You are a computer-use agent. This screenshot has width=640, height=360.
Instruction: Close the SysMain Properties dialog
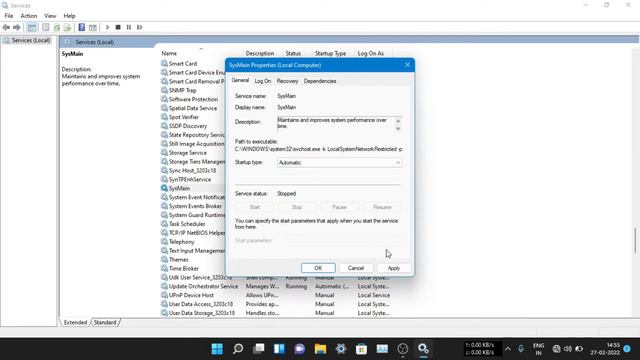pyautogui.click(x=407, y=65)
